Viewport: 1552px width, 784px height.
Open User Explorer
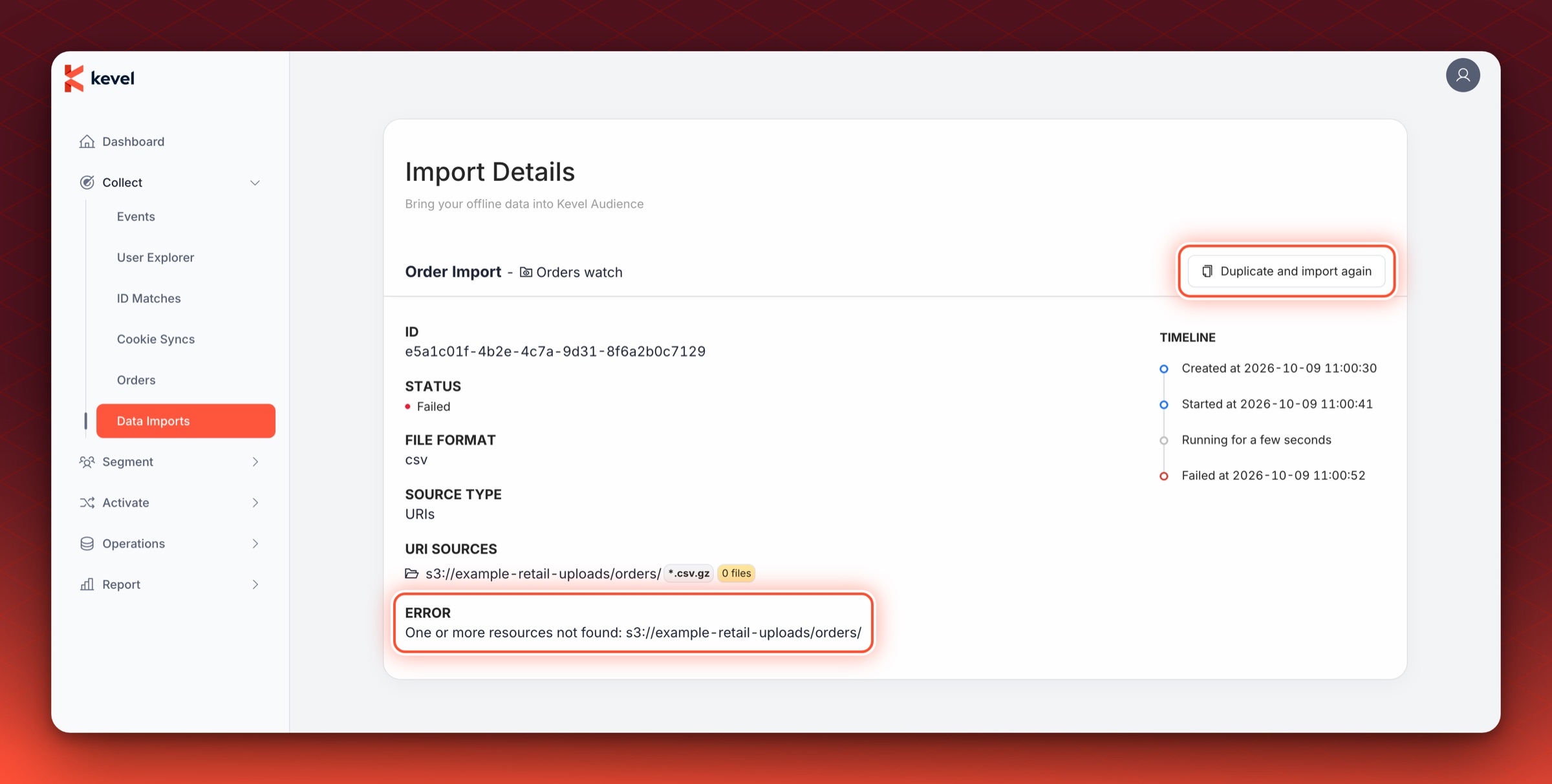(x=155, y=257)
